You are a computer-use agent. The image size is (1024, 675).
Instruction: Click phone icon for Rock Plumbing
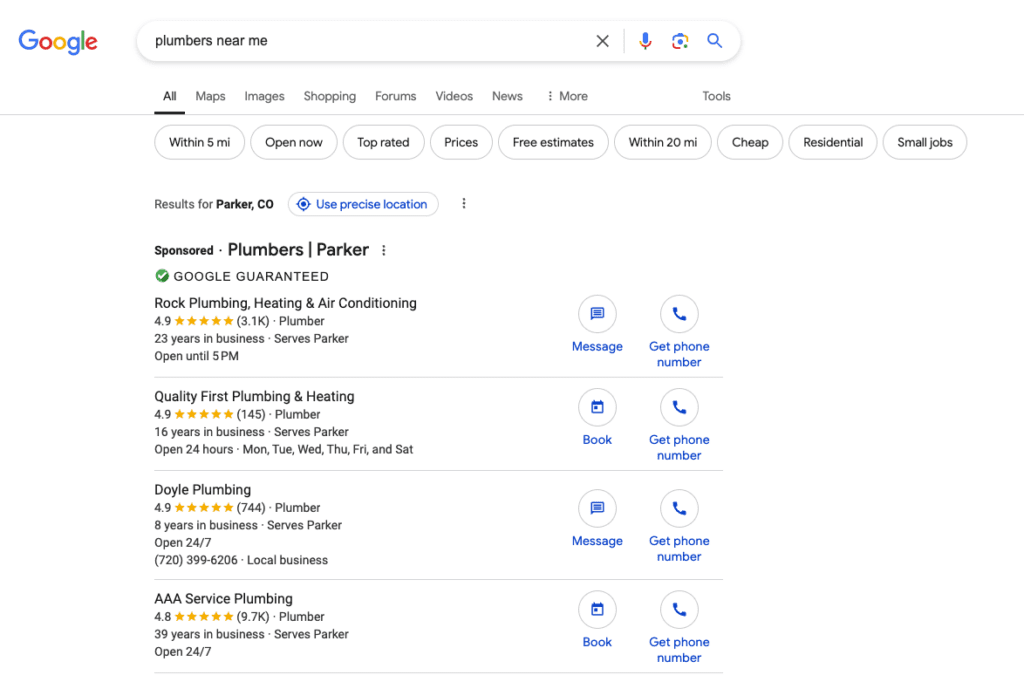[679, 314]
